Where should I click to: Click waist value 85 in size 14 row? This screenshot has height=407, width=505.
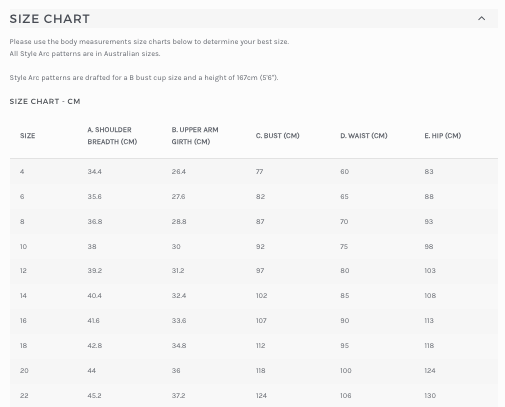[345, 296]
